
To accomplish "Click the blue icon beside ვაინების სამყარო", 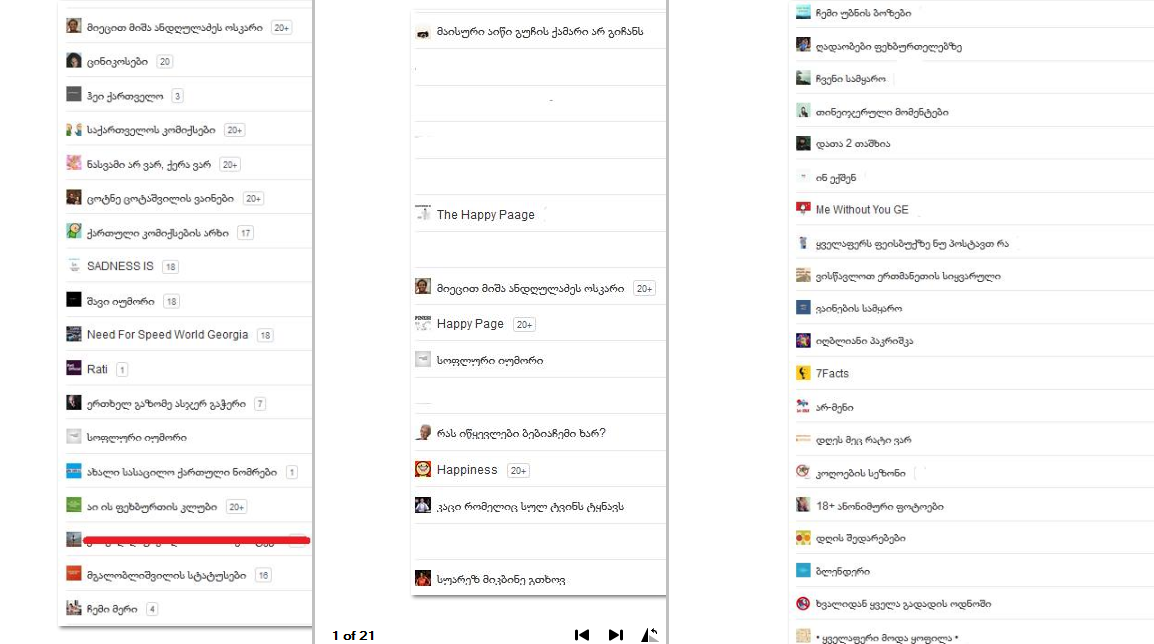I will [x=803, y=307].
